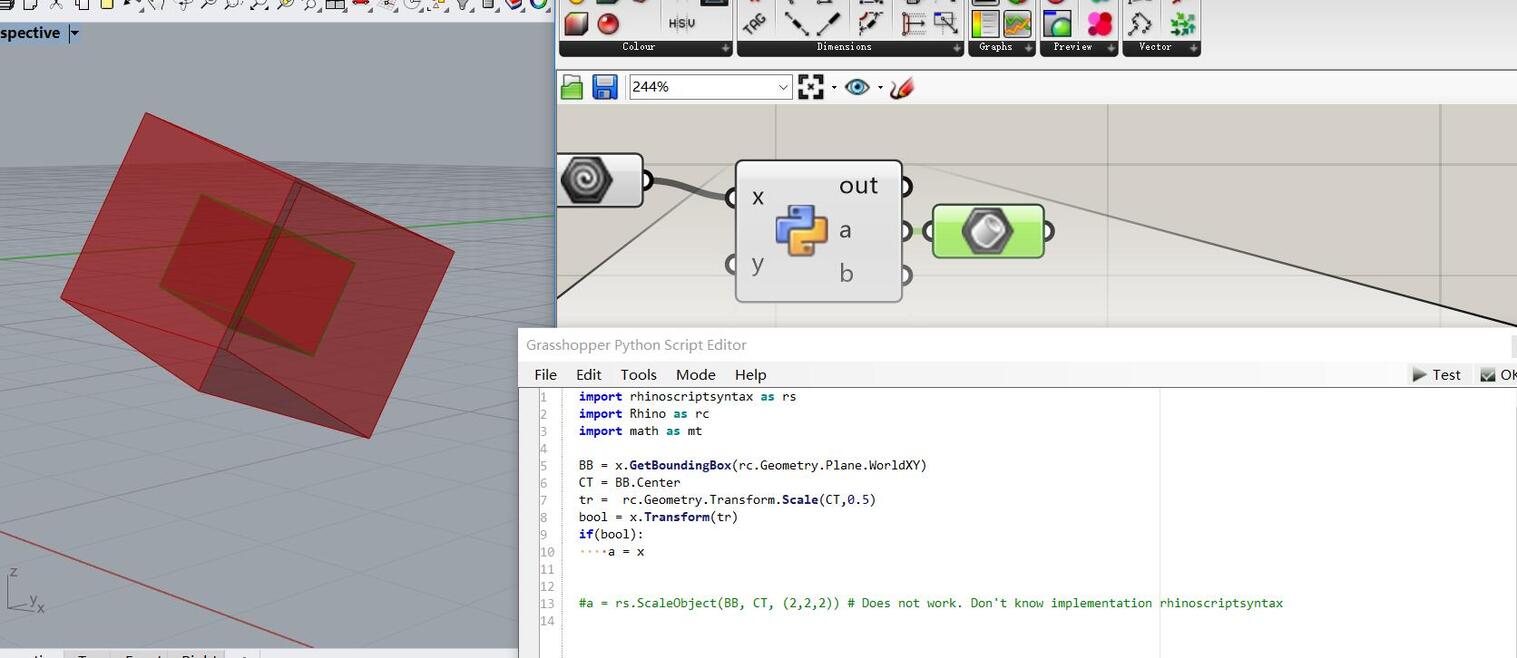Select the gradient cube Colour component
Screen dimensions: 1517x658
click(x=576, y=23)
